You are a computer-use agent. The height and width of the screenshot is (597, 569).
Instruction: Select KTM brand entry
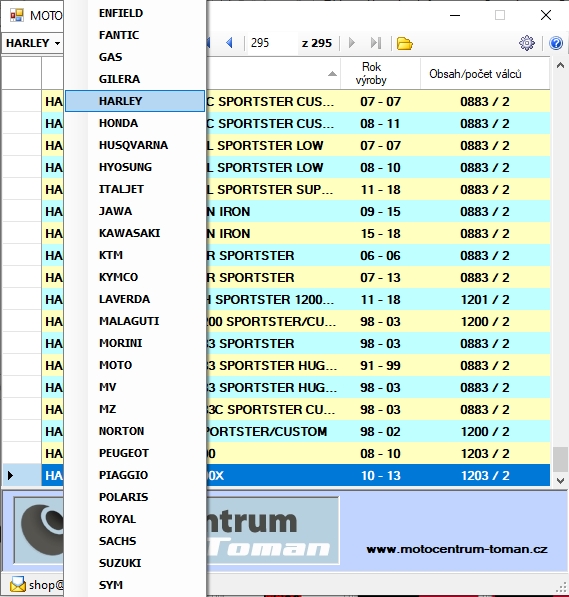coord(135,255)
